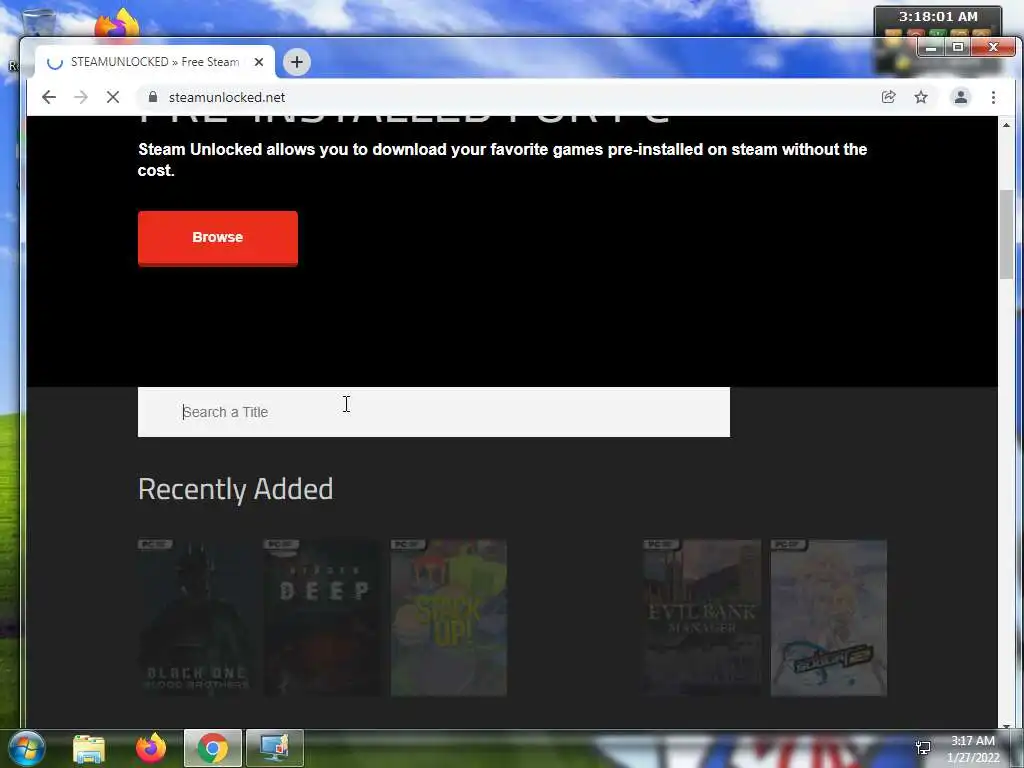
Task: Click the red Browse button
Action: [x=217, y=238]
